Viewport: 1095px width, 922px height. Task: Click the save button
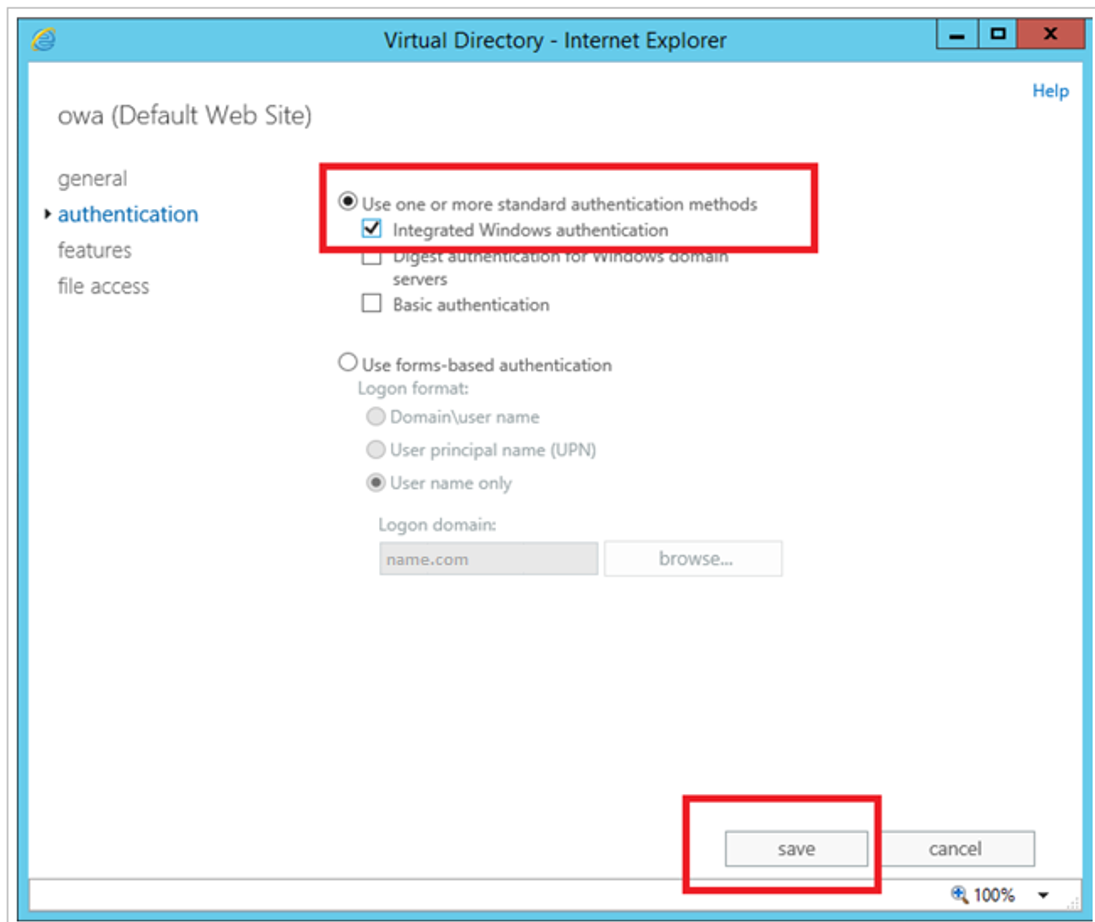[x=796, y=849]
